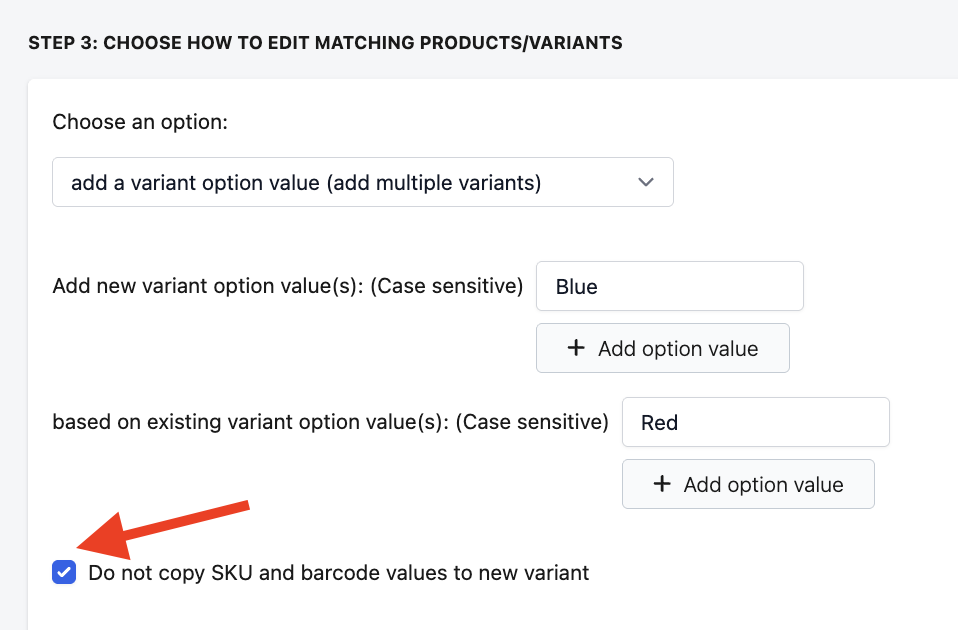Click the Step 3 section heading
This screenshot has height=630, width=958.
click(325, 43)
